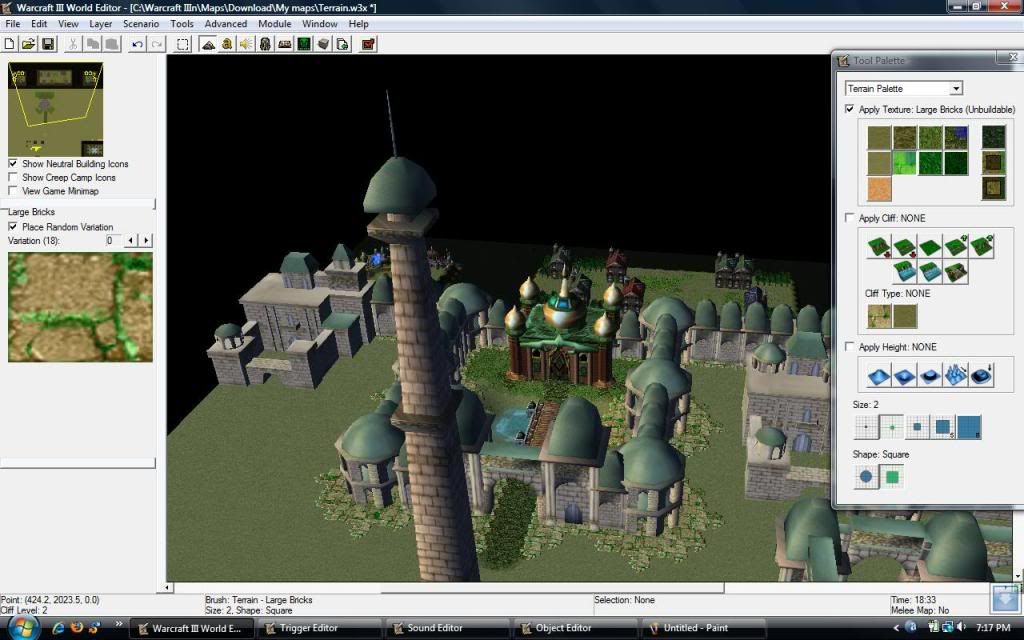Viewport: 1024px width, 640px height.
Task: Select the Decrease One cliff level tool
Action: coord(904,247)
